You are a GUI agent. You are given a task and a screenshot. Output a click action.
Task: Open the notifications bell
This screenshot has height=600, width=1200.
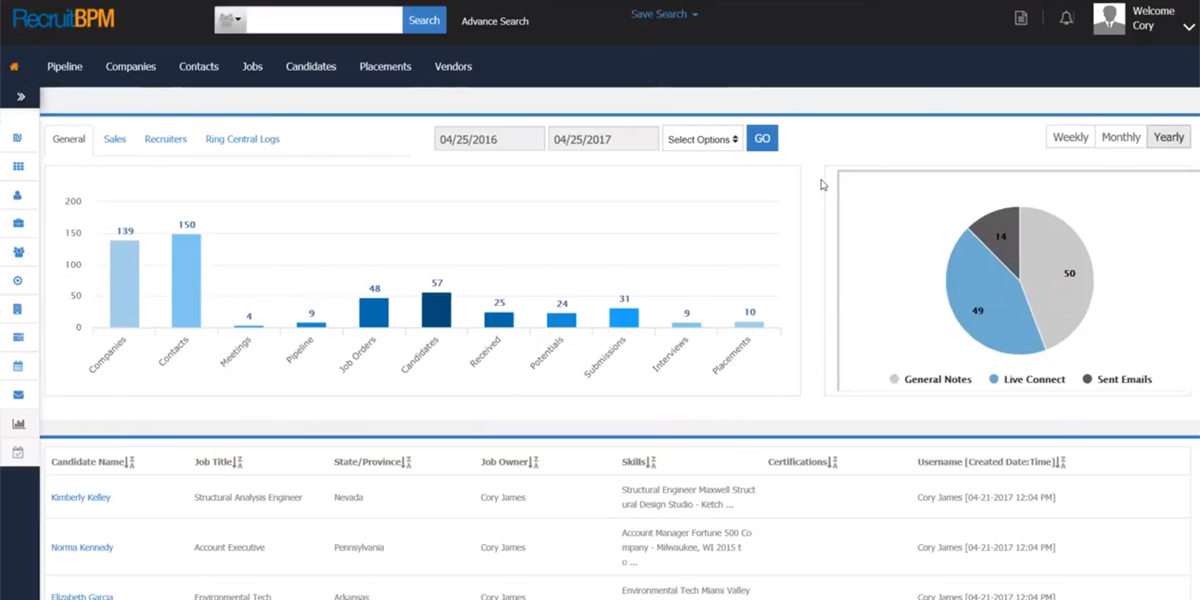point(1067,18)
